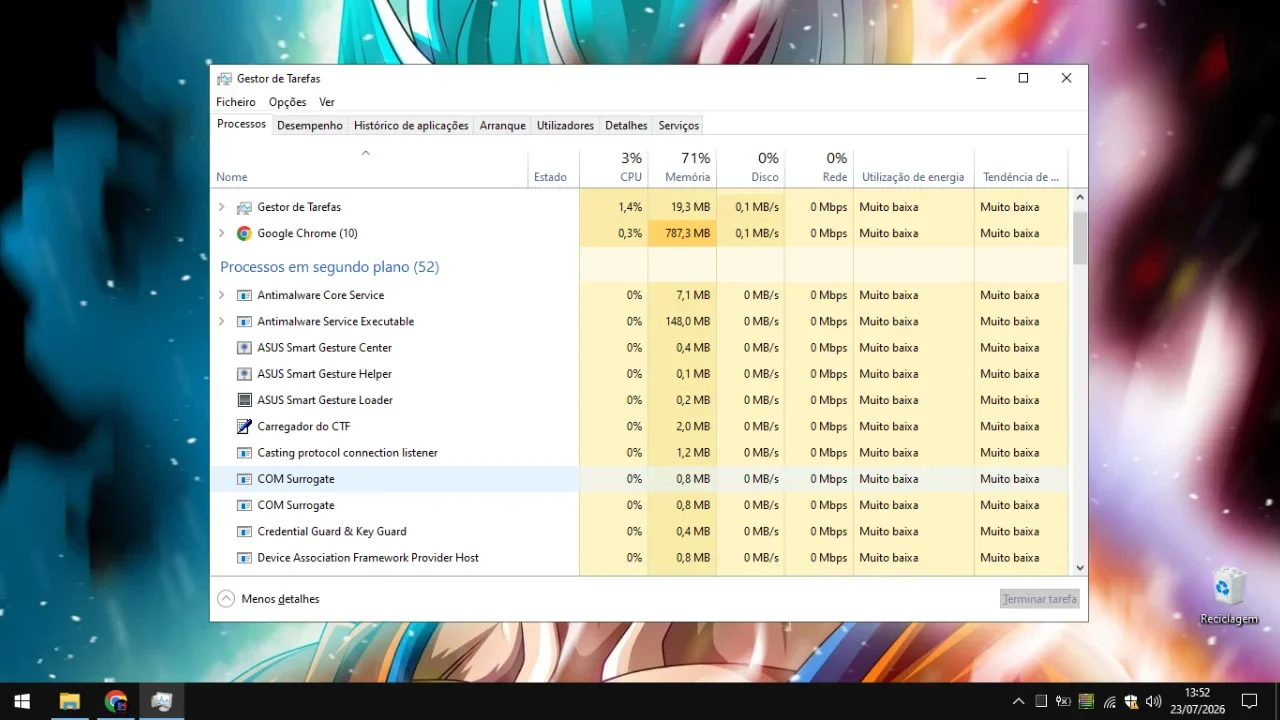The height and width of the screenshot is (720, 1280).
Task: Open File Explorer from the taskbar
Action: (69, 701)
